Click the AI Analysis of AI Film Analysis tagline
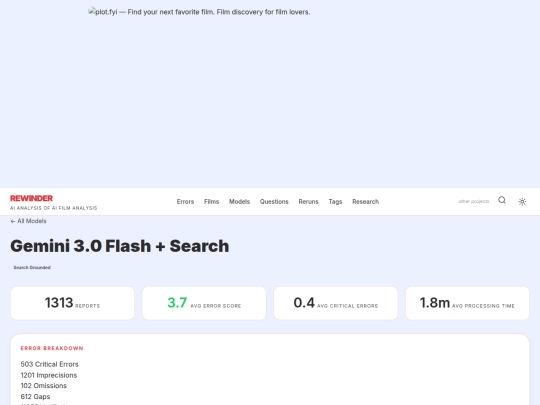This screenshot has height=405, width=540. [x=54, y=208]
